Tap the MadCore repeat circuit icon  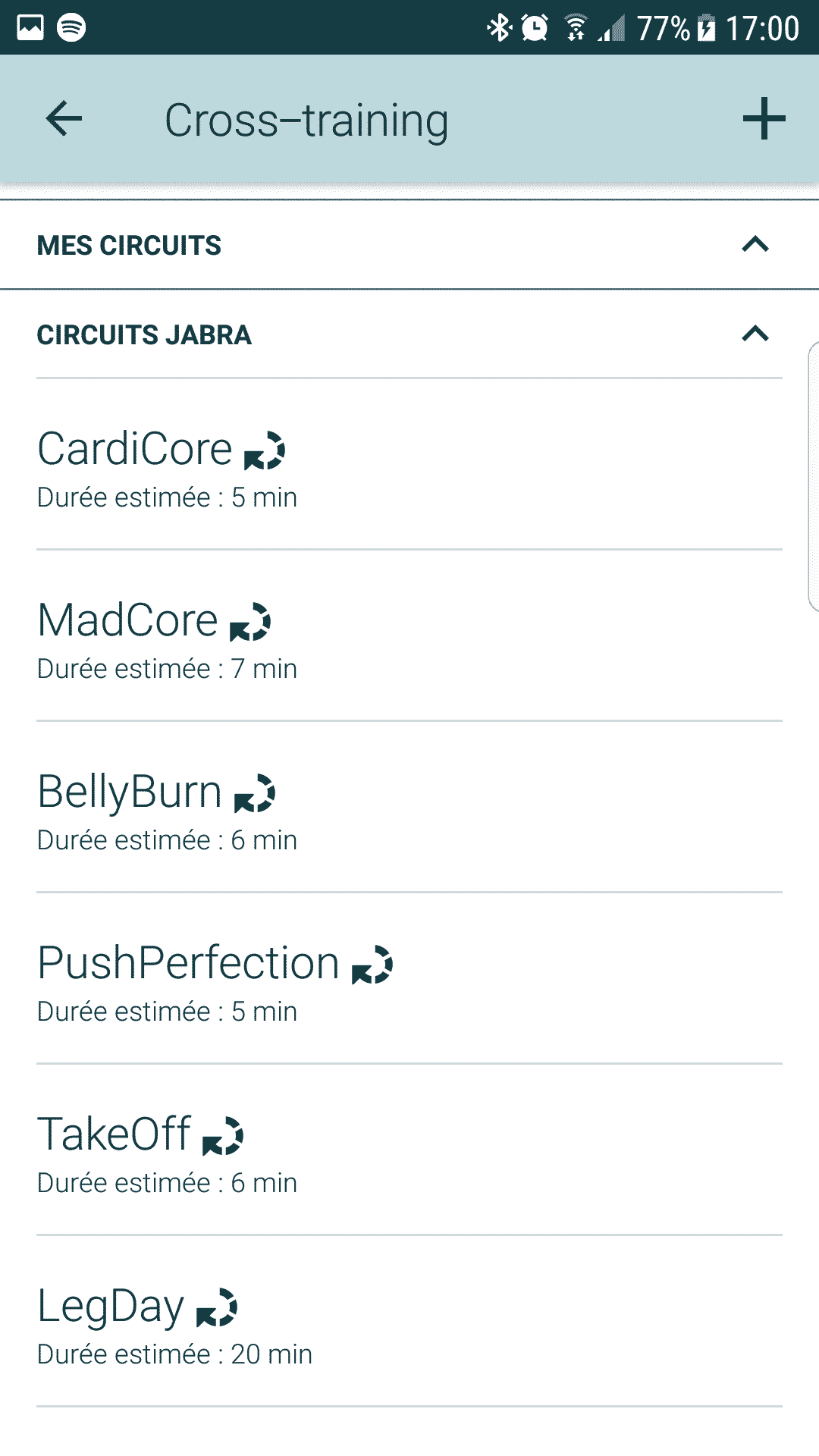coord(249,623)
